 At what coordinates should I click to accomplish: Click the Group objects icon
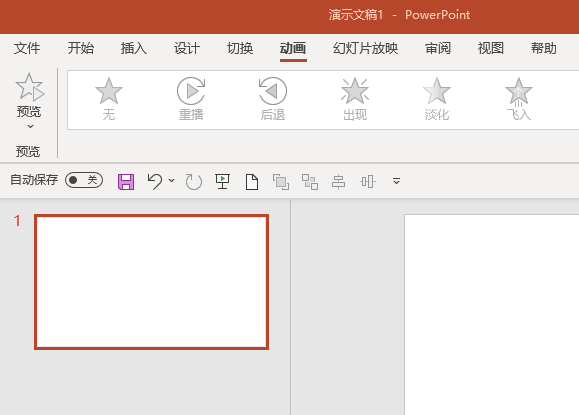point(310,182)
